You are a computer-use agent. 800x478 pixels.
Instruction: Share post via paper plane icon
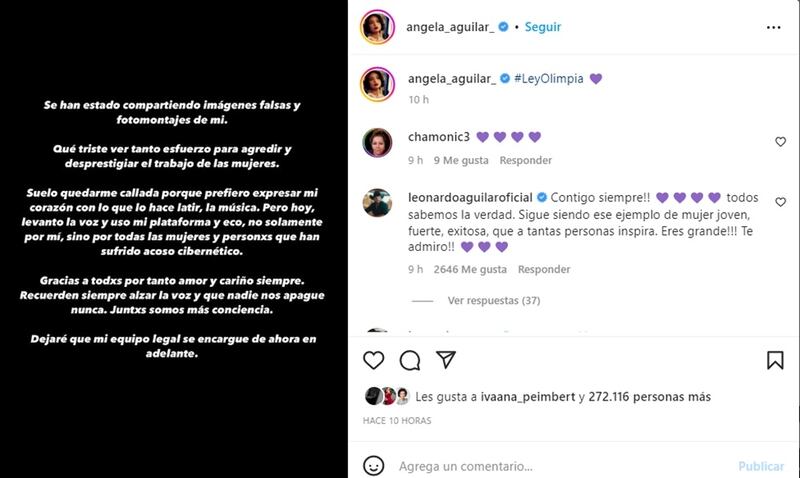(446, 360)
